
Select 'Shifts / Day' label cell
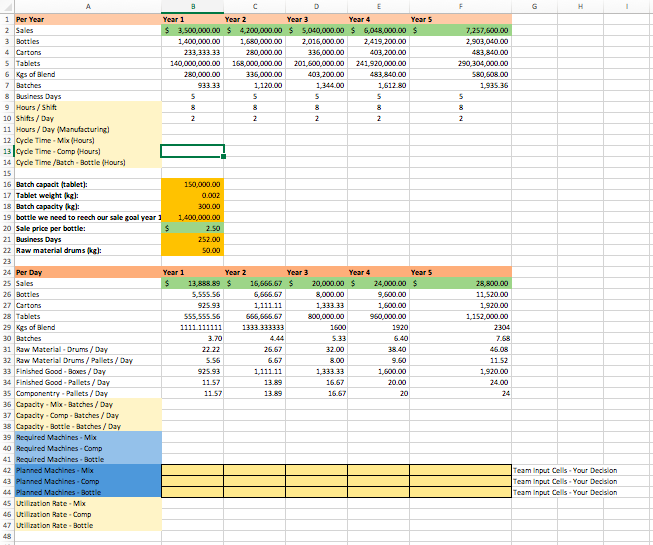[x=88, y=118]
